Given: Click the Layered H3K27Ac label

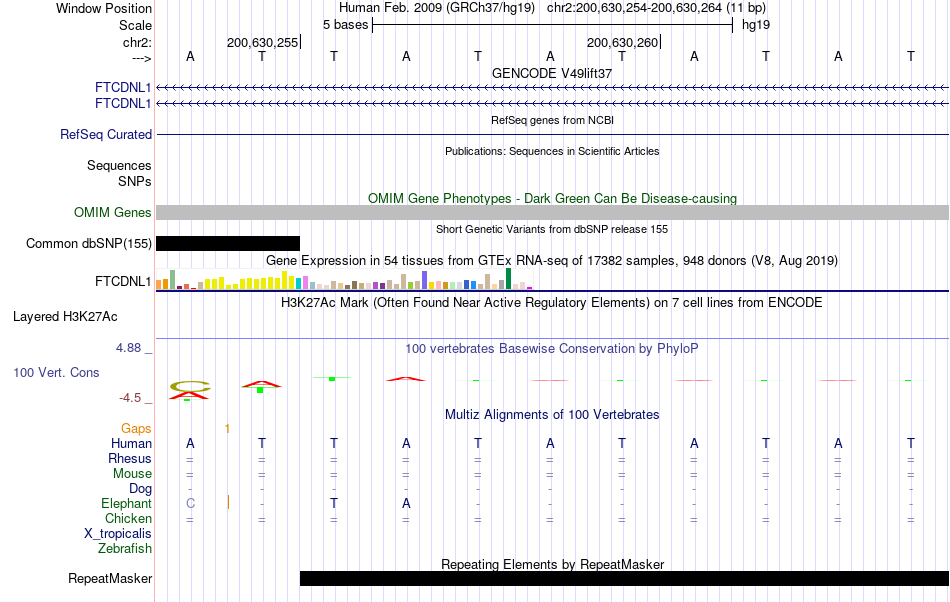Looking at the screenshot, I should (x=65, y=317).
